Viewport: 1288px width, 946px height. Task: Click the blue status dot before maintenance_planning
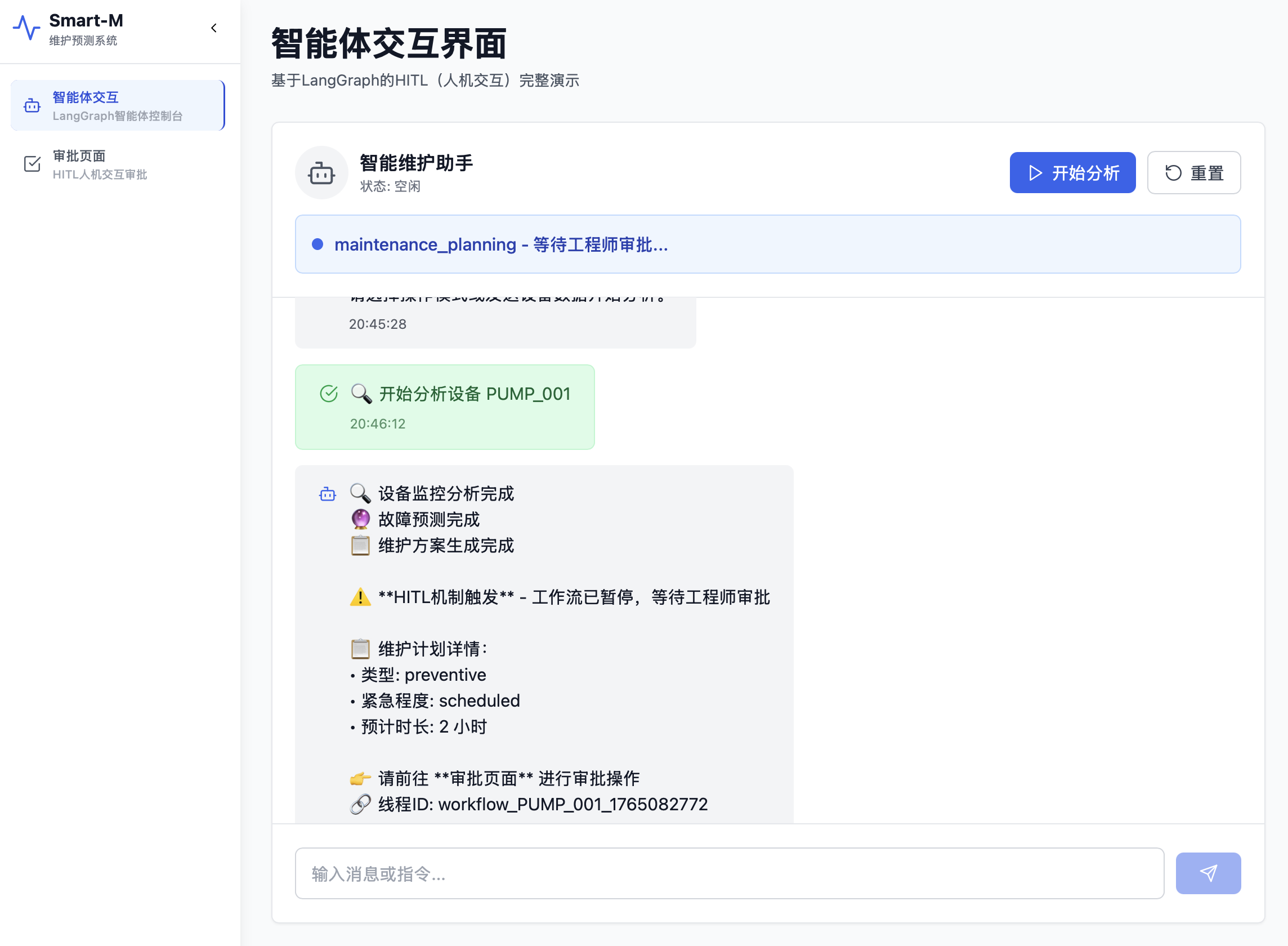[x=317, y=244]
